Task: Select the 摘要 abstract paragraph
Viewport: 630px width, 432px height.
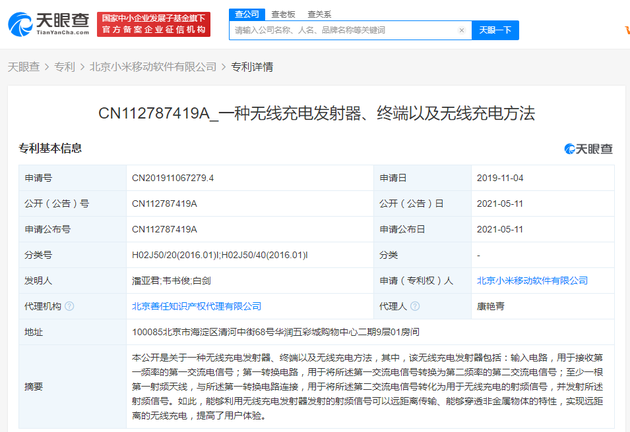Action: 367,387
